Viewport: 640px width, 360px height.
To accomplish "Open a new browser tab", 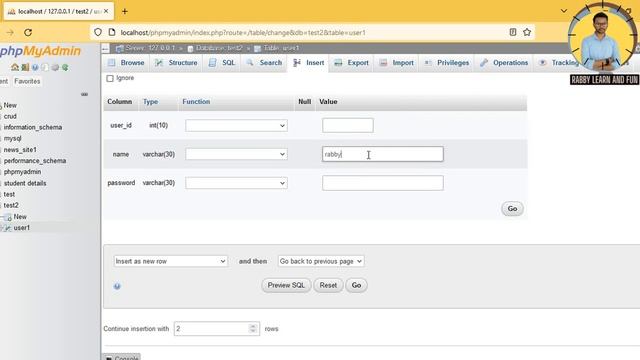I will point(124,11).
